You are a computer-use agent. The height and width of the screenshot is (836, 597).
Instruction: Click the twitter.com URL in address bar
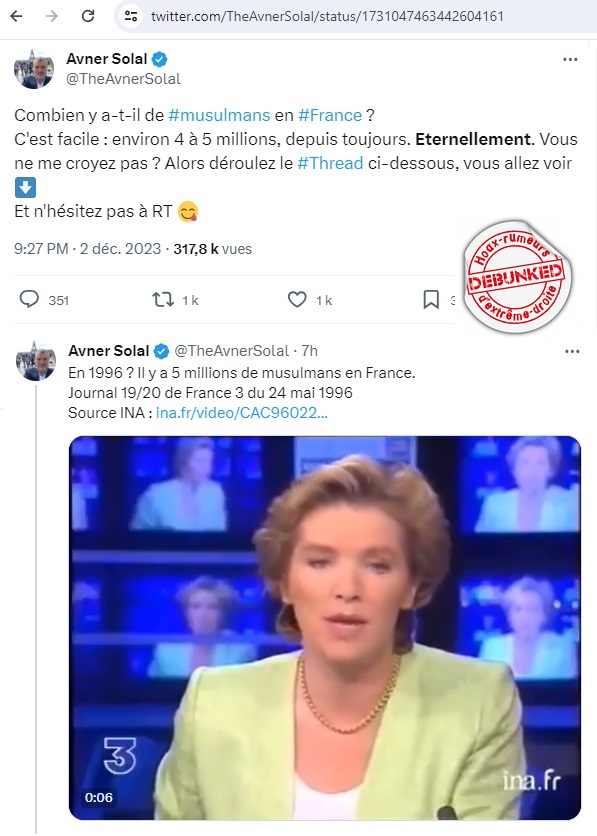tap(327, 16)
